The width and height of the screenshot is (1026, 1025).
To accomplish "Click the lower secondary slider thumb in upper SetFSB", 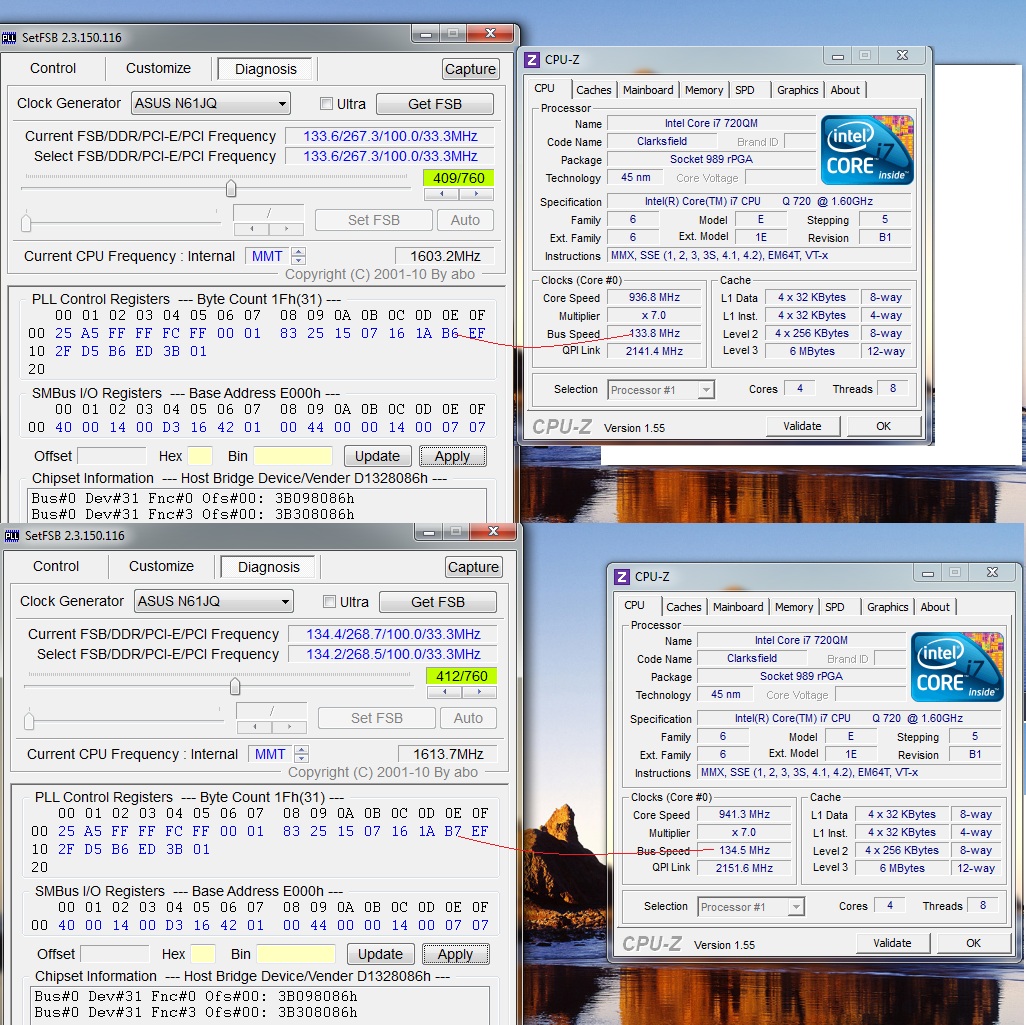I will 26,223.
